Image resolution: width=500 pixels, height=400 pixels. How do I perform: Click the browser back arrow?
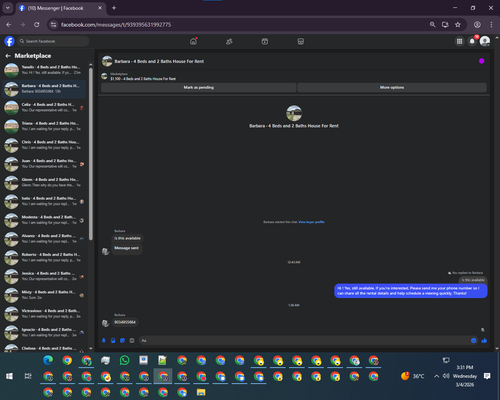[9, 25]
